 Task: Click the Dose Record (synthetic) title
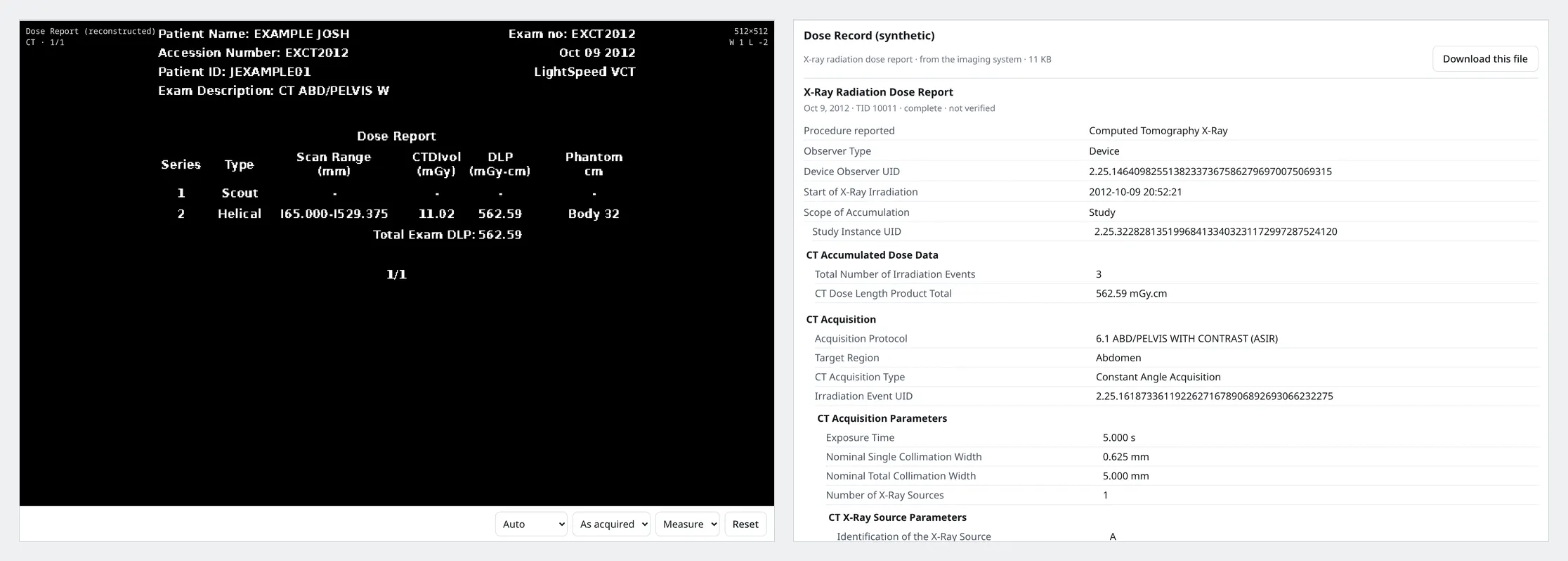(x=869, y=36)
